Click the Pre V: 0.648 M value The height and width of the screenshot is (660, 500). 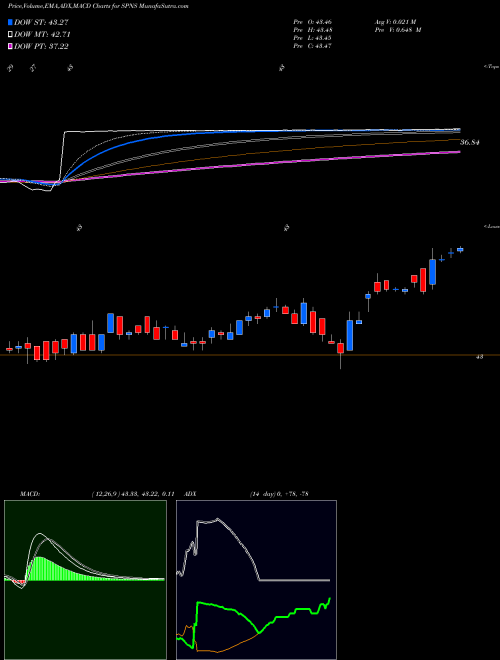pos(400,30)
